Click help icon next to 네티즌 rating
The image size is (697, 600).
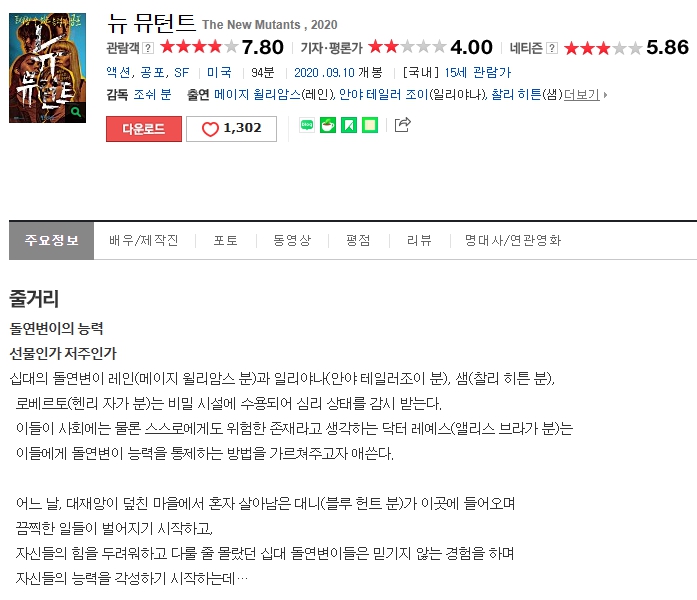click(x=552, y=48)
